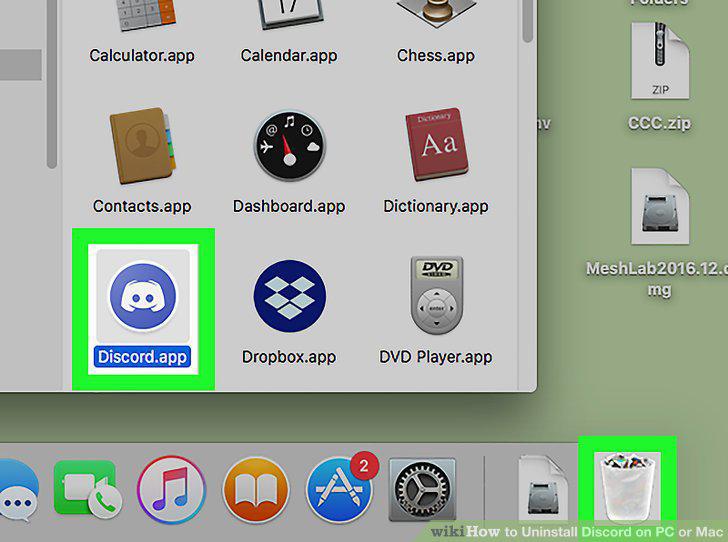Select CCC.zip archive icon on desktop
This screenshot has width=728, height=542.
click(660, 61)
